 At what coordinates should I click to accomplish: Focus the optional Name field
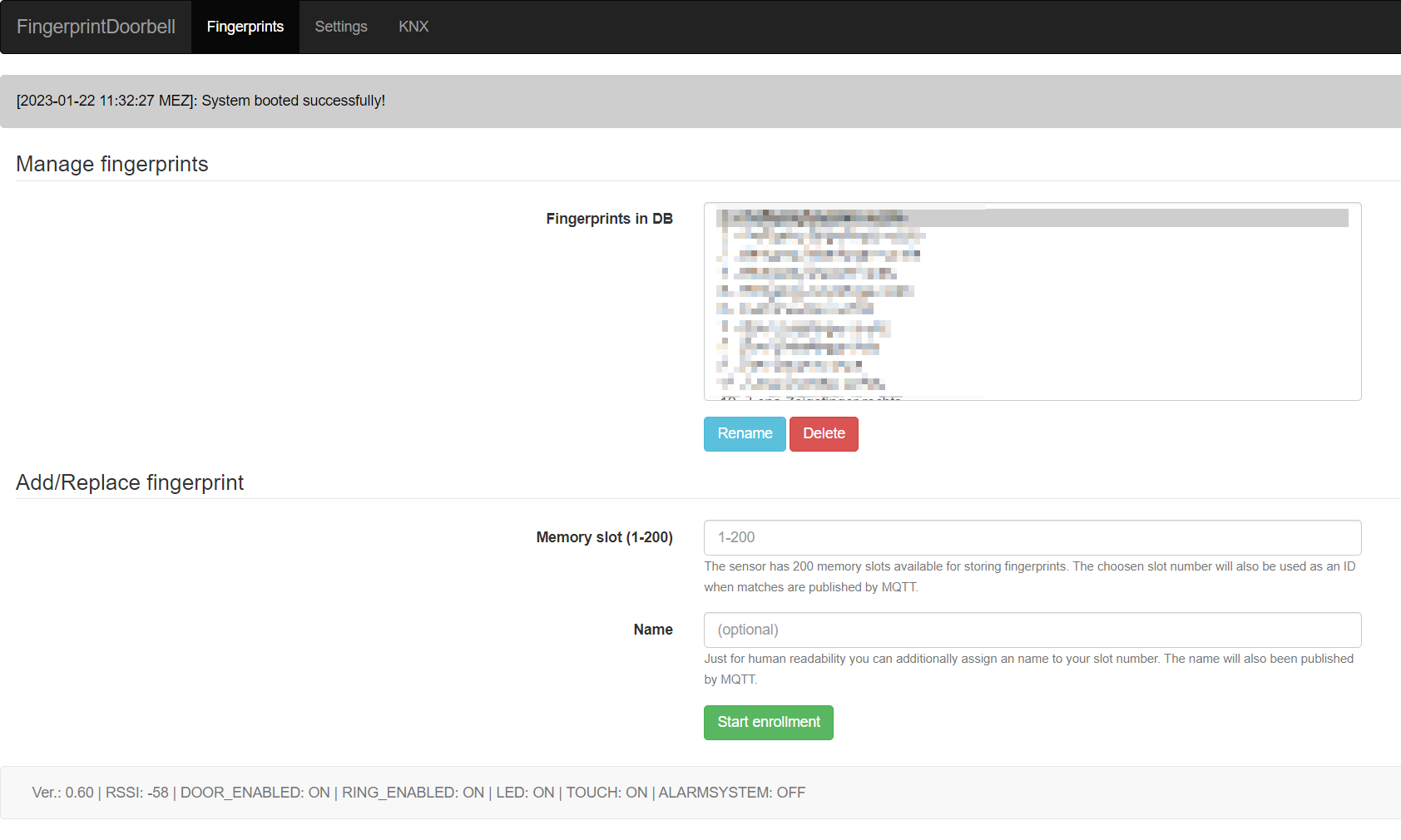pyautogui.click(x=1032, y=630)
